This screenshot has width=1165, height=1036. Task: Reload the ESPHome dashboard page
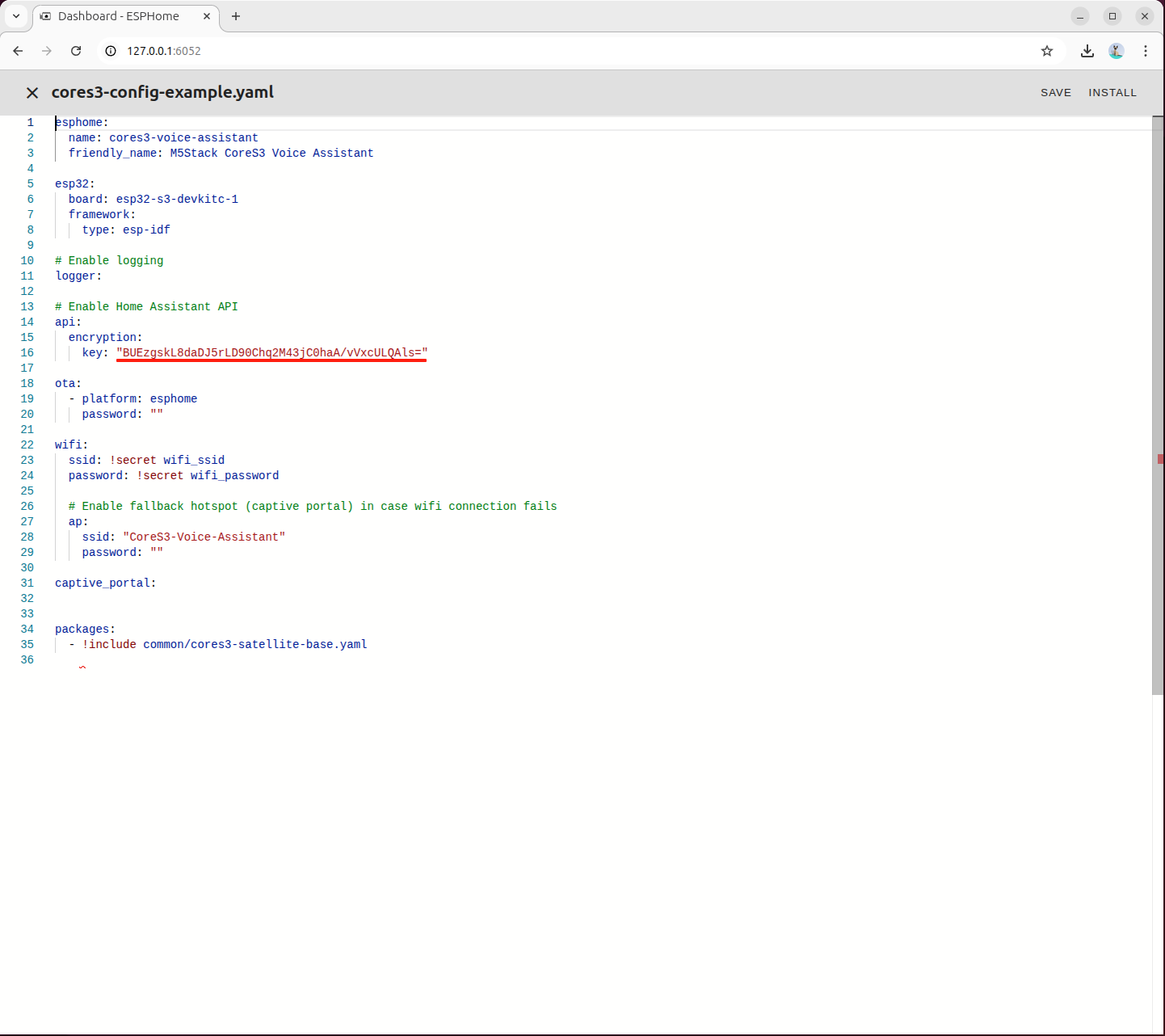pyautogui.click(x=76, y=51)
